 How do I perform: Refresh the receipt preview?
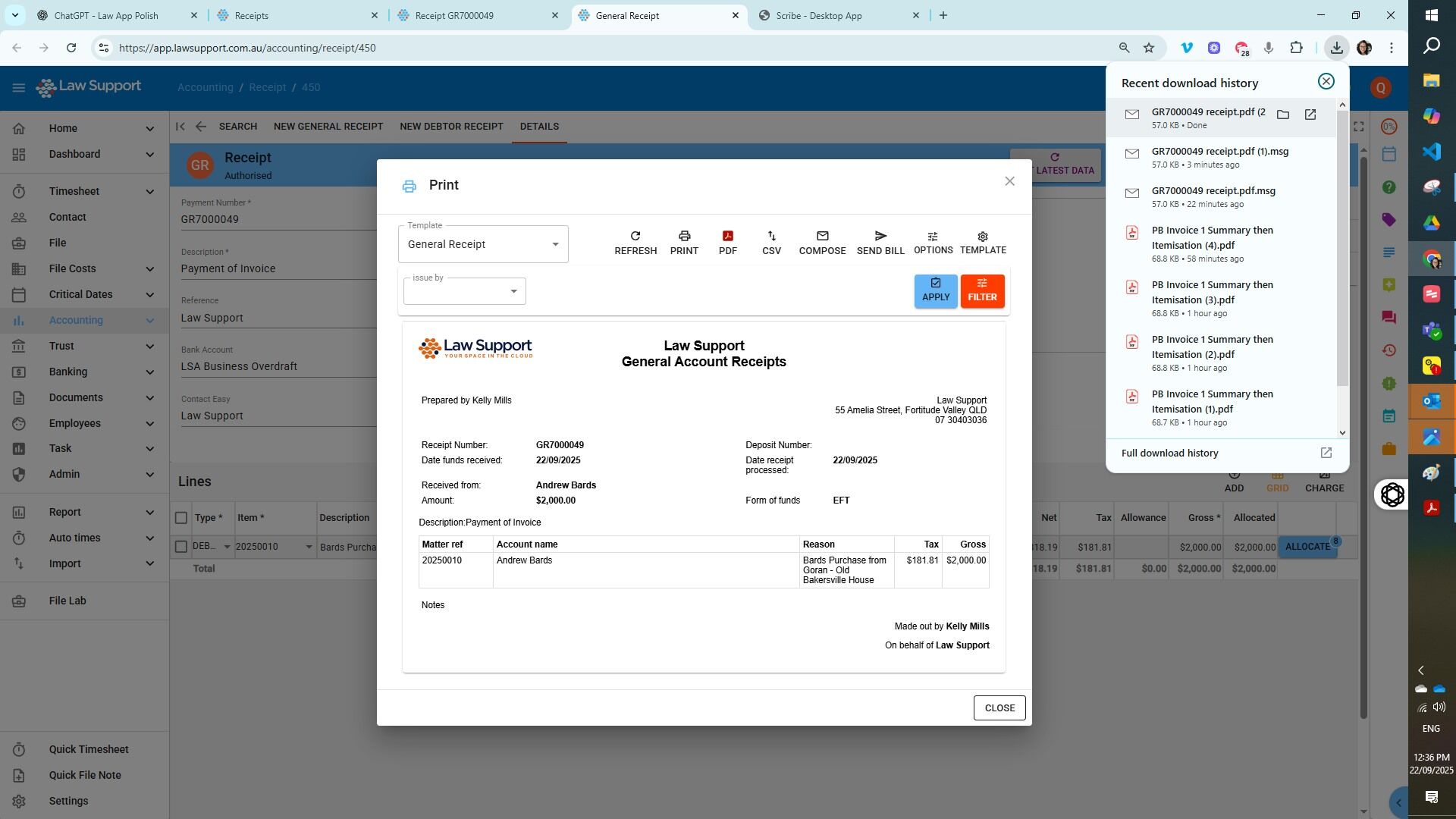click(x=635, y=241)
